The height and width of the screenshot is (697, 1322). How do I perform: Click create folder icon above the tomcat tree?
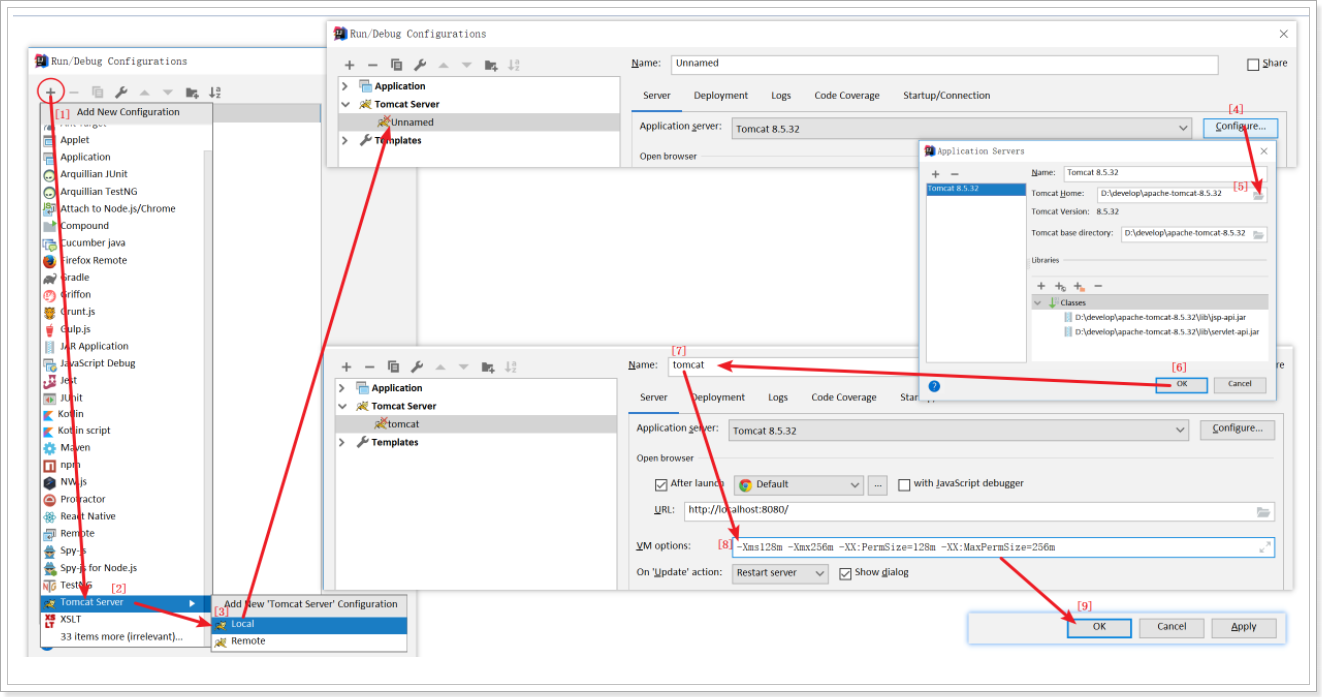click(488, 367)
